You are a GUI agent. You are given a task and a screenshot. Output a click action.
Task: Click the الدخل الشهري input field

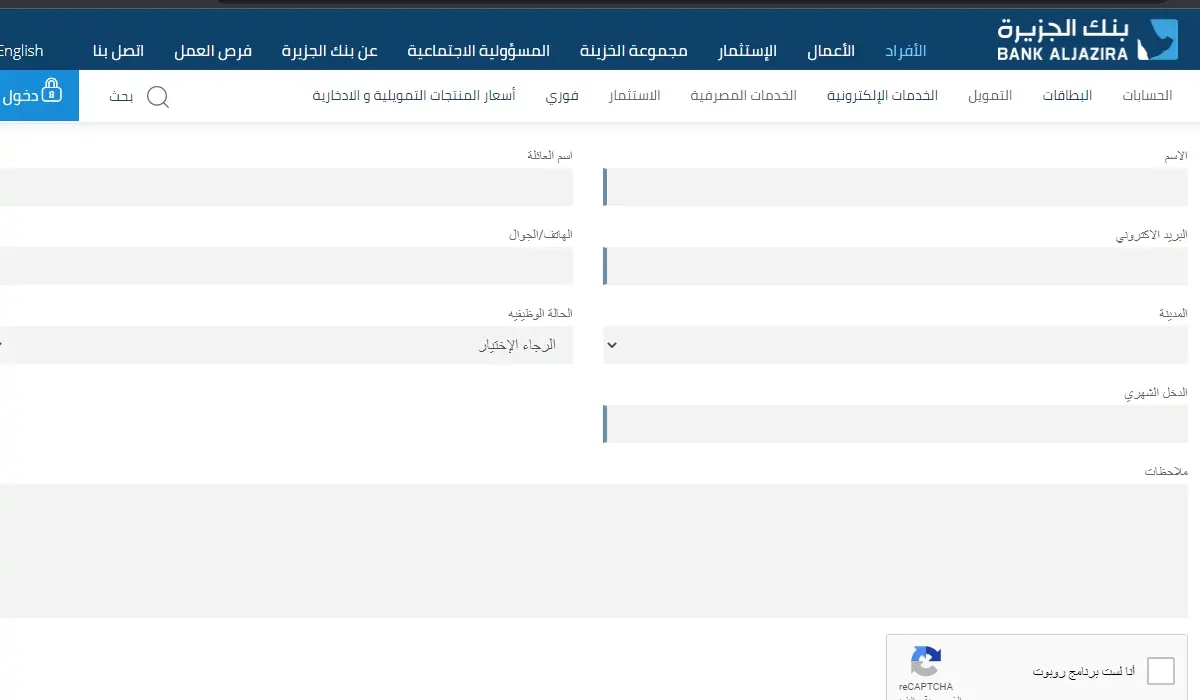point(895,424)
